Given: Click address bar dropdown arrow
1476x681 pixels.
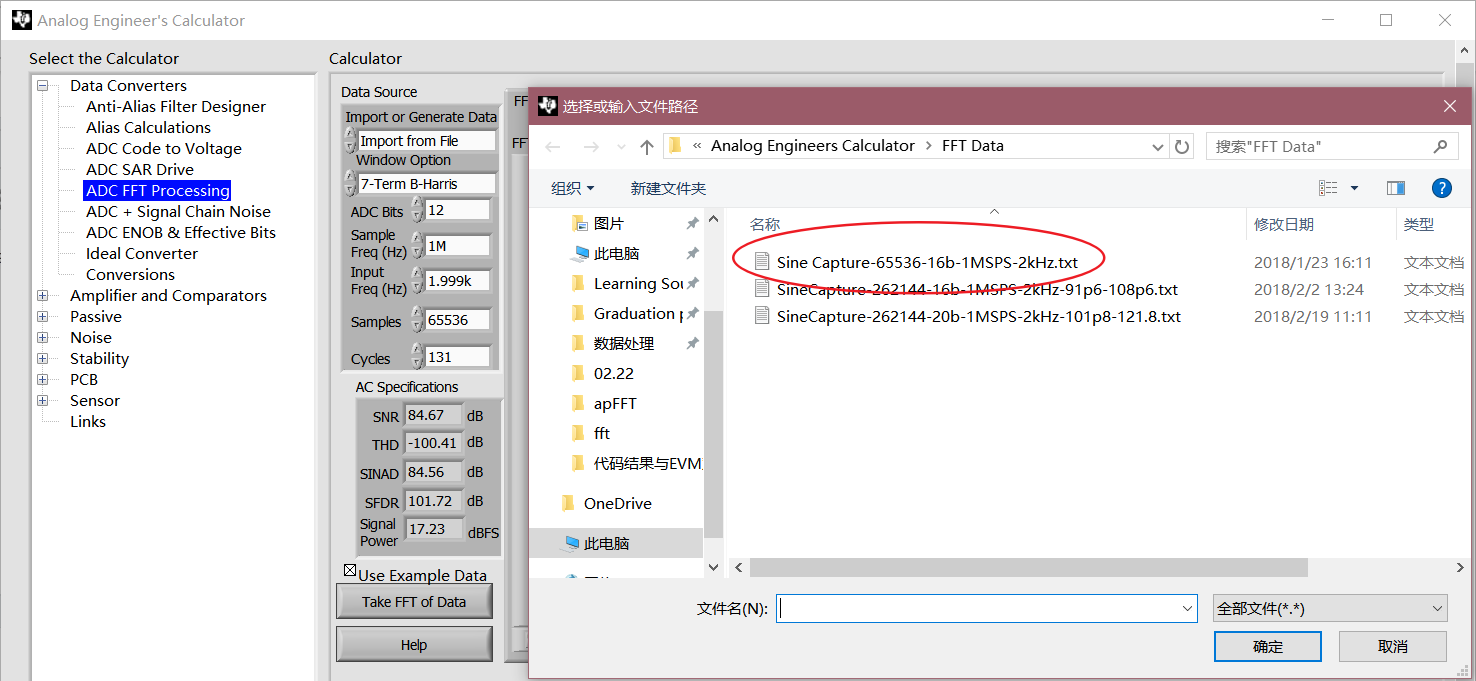Looking at the screenshot, I should pos(1158,147).
